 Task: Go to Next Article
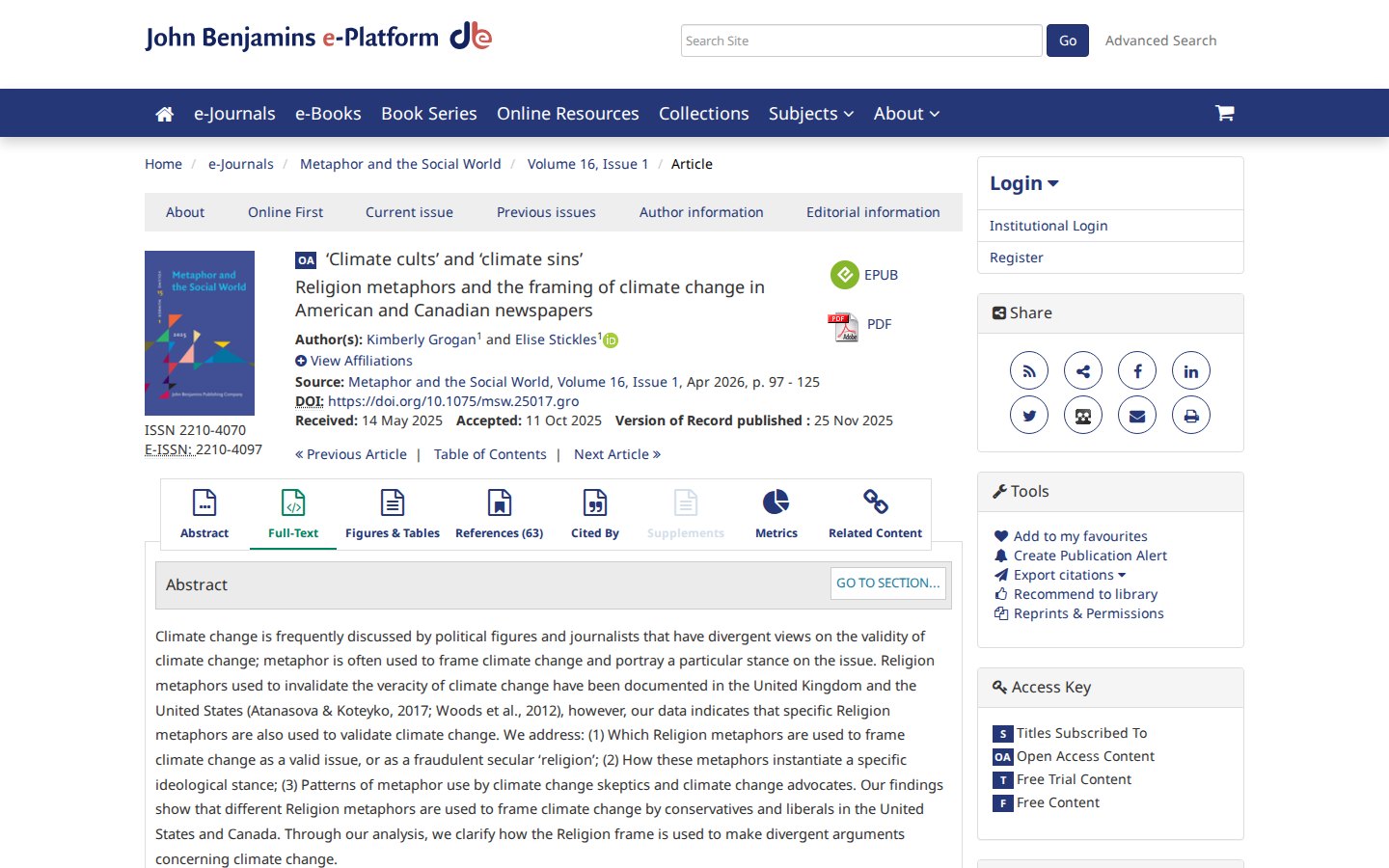point(617,454)
